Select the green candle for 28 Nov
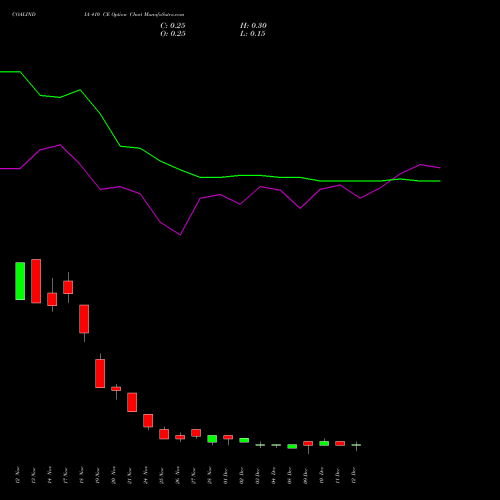The image size is (500, 500). click(x=212, y=439)
